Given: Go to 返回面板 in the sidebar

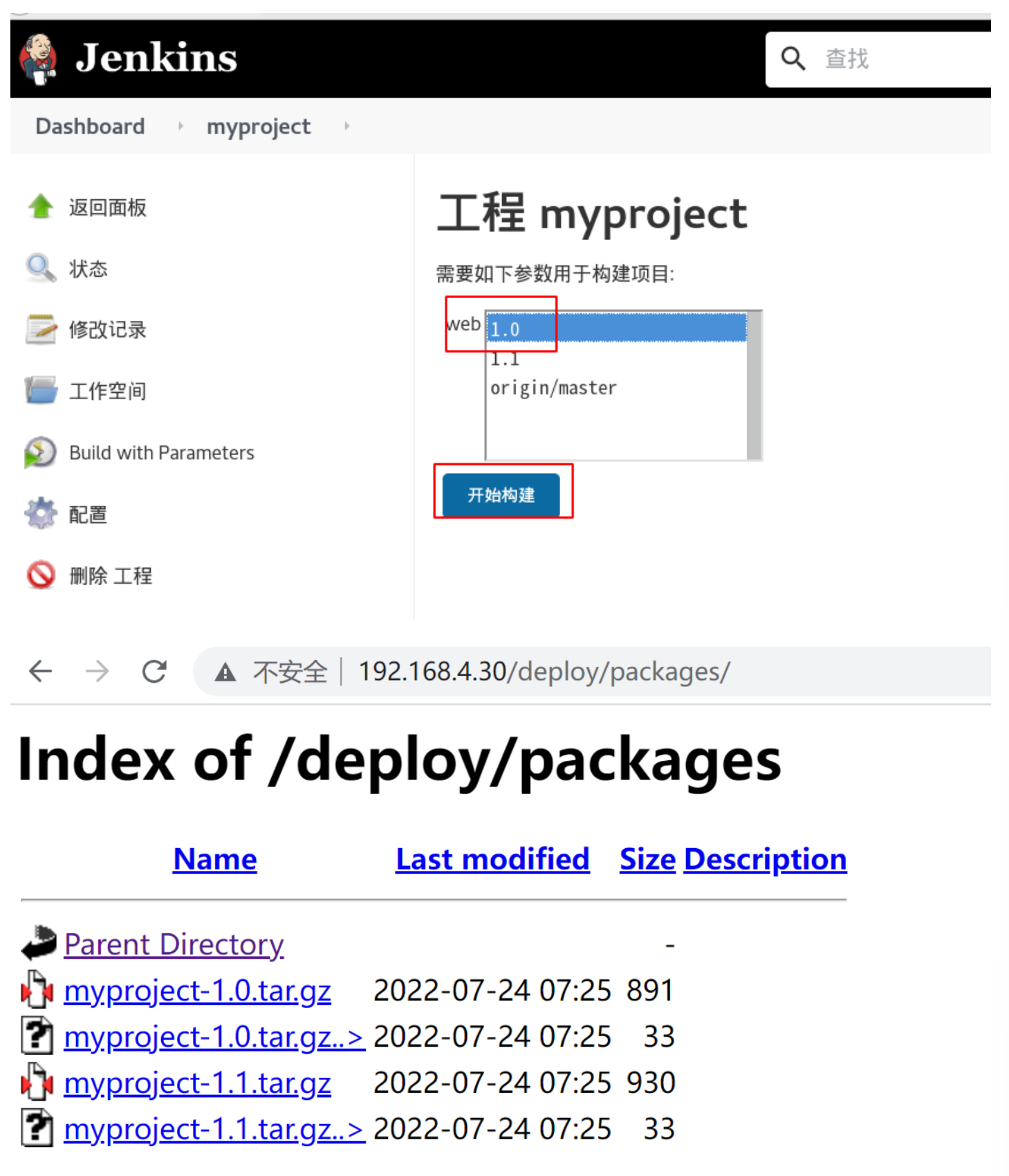Looking at the screenshot, I should 108,208.
